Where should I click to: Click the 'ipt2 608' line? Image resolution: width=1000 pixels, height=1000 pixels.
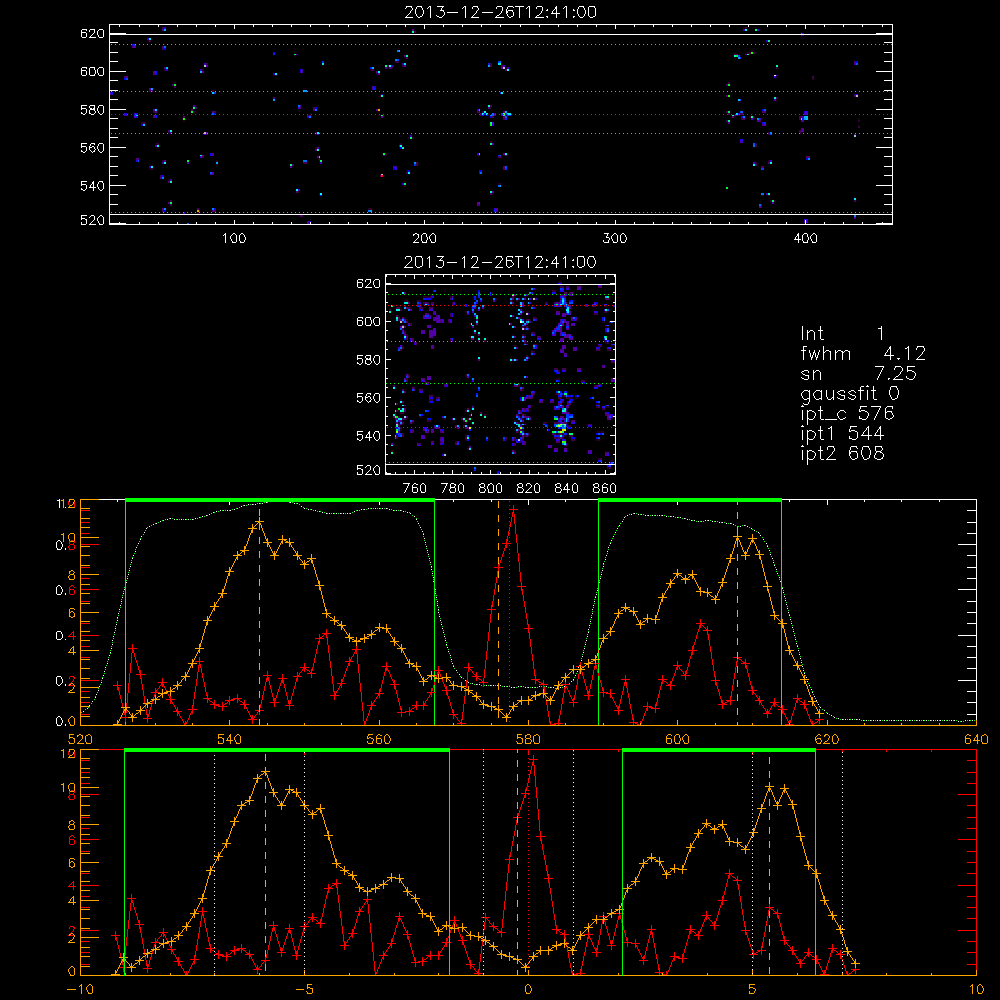point(842,453)
